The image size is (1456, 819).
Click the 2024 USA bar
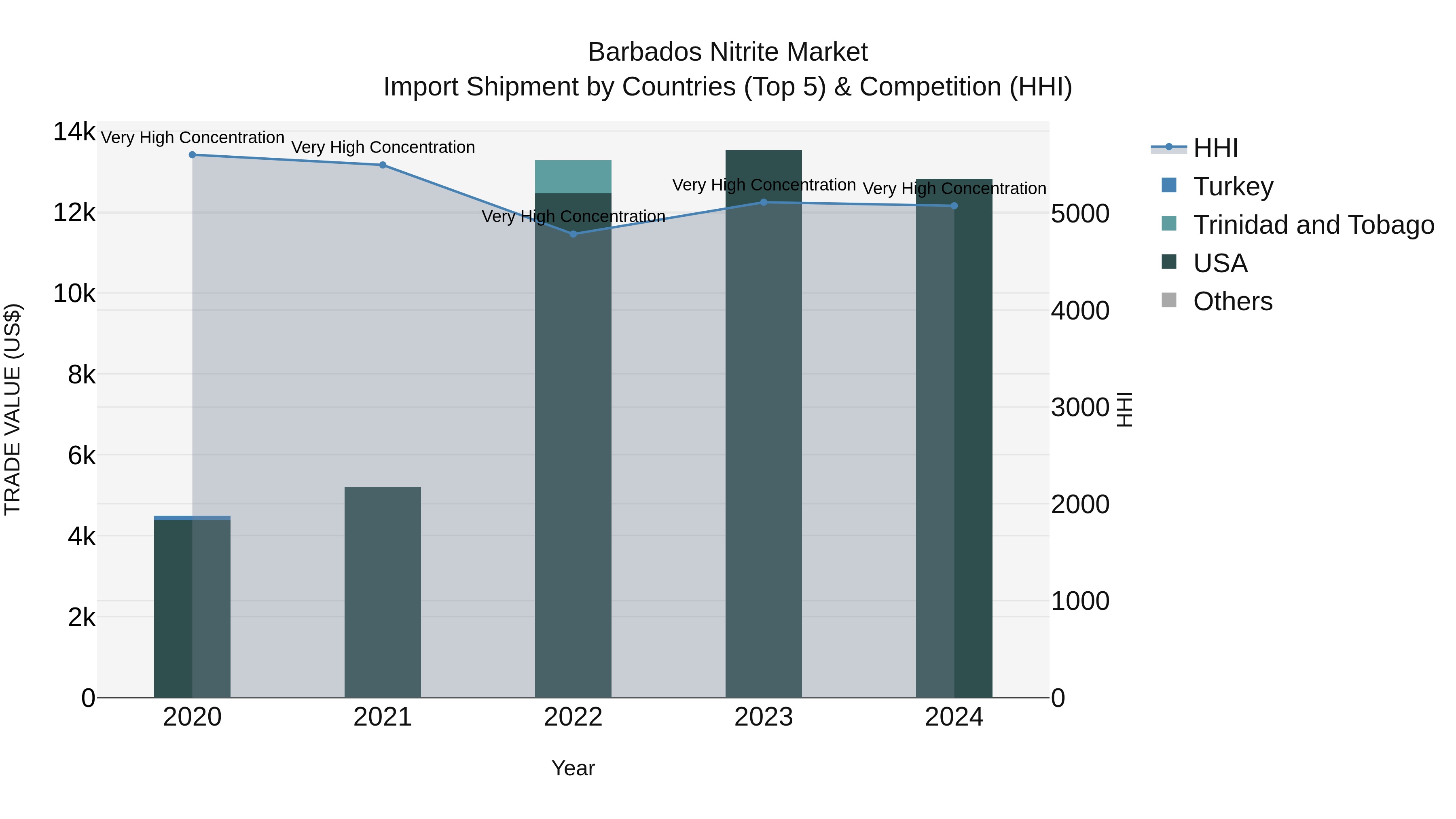click(x=954, y=438)
